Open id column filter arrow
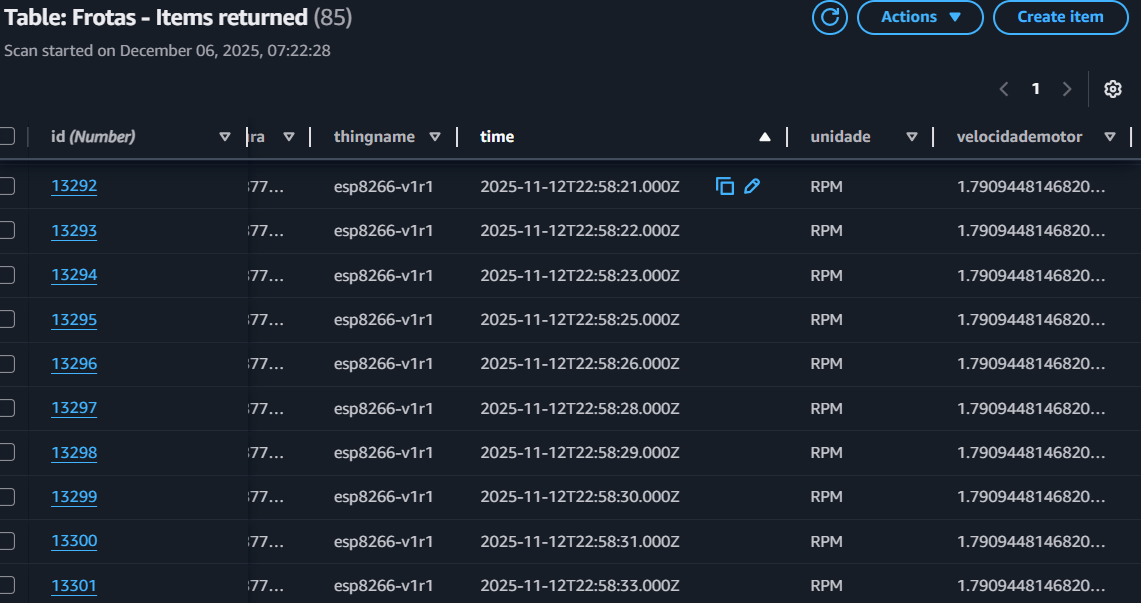Screen dimensions: 1141x603 [224, 137]
